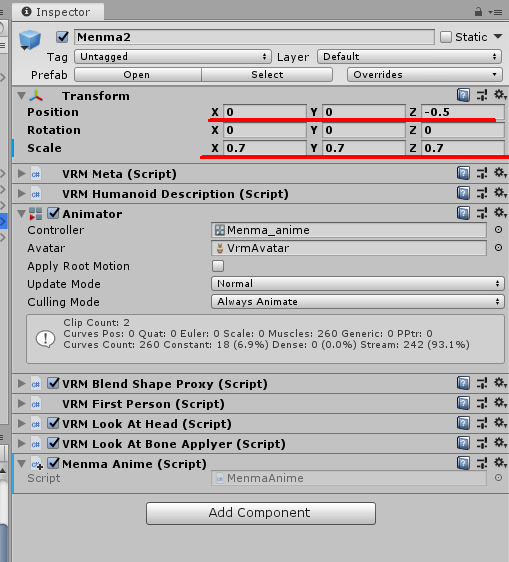509x562 pixels.
Task: Open VRM Humanoid Description preset icon
Action: (x=482, y=193)
